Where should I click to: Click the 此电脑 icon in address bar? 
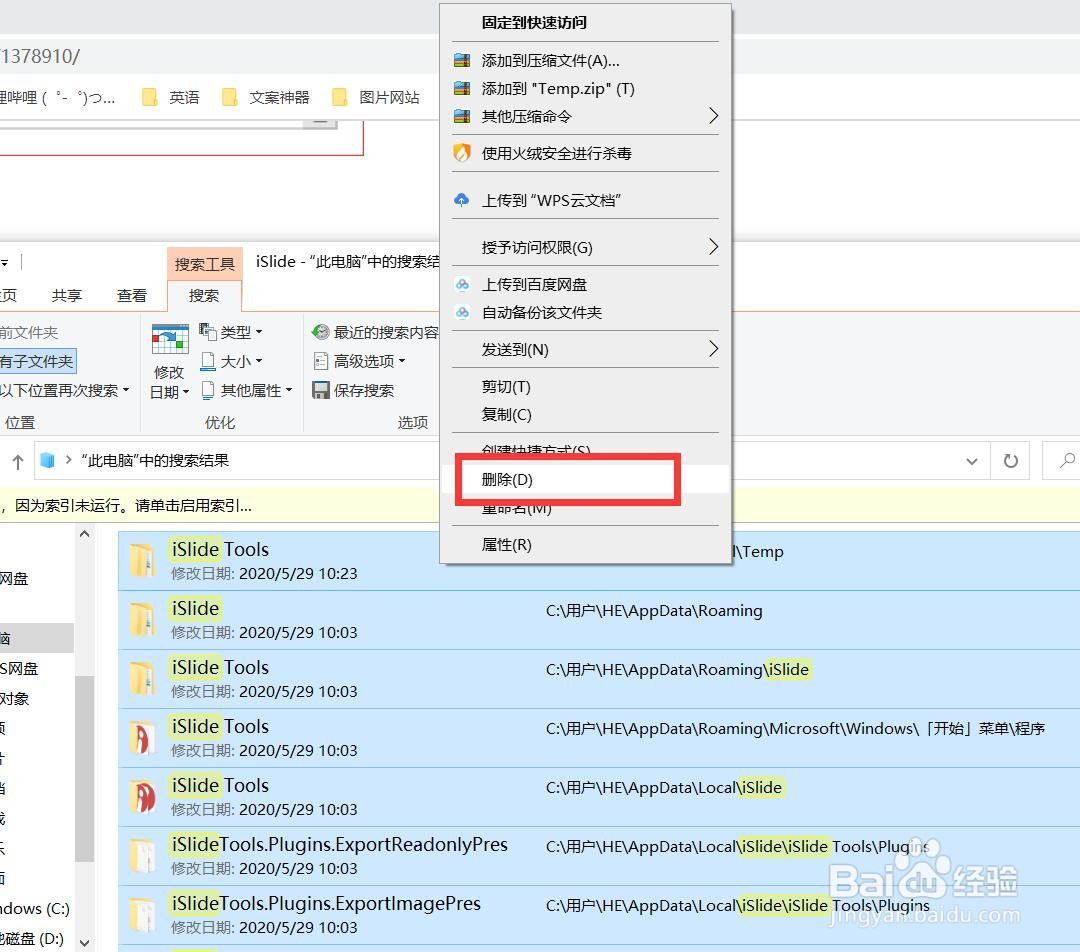48,460
